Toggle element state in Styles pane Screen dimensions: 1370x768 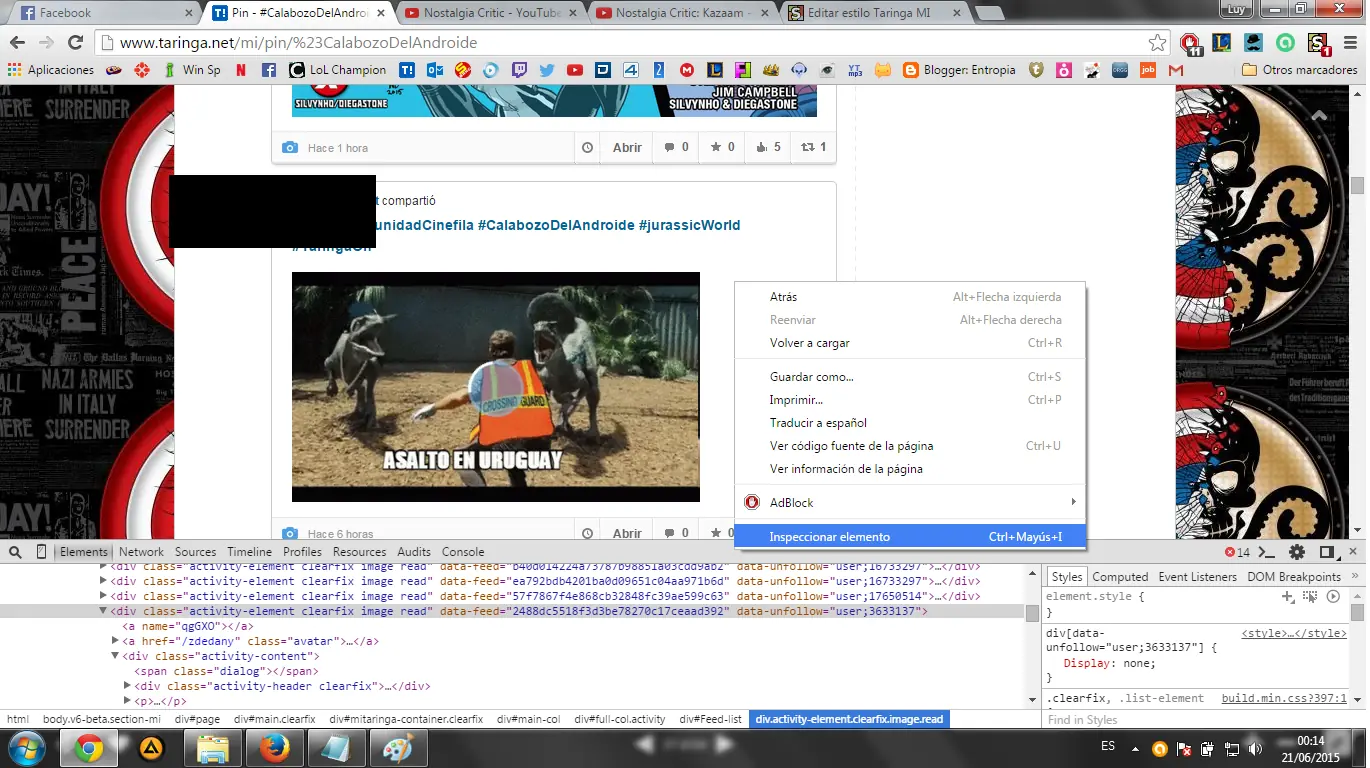pos(1310,596)
